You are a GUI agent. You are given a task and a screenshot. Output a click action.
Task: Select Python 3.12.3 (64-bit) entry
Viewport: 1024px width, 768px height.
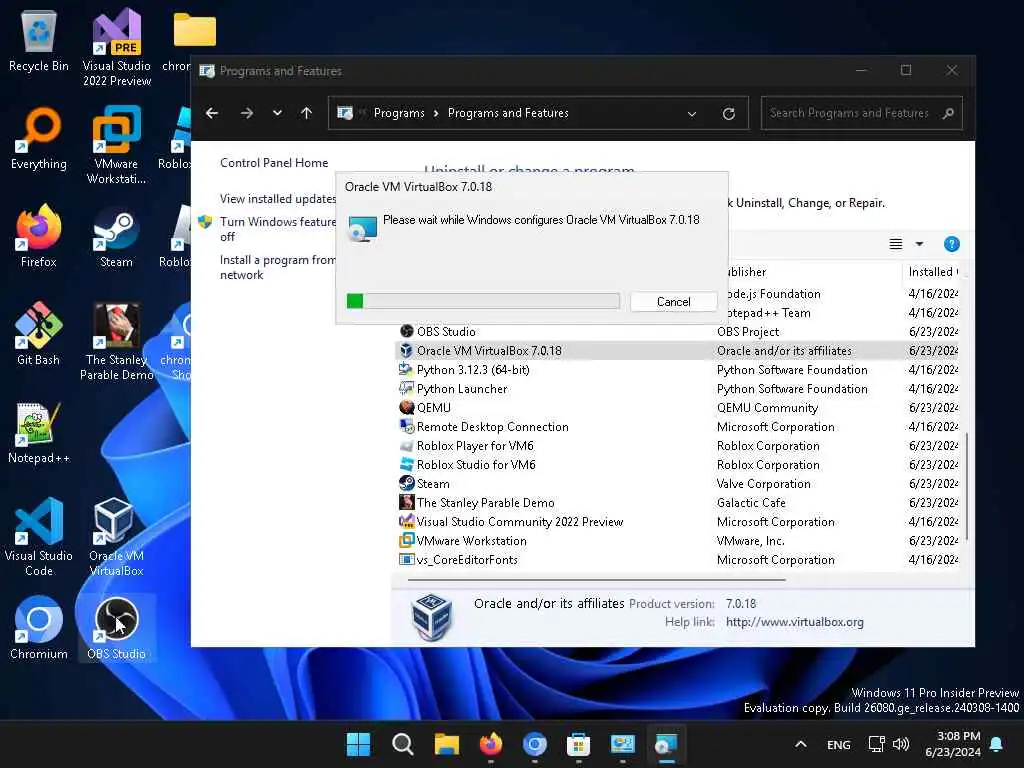[678, 370]
